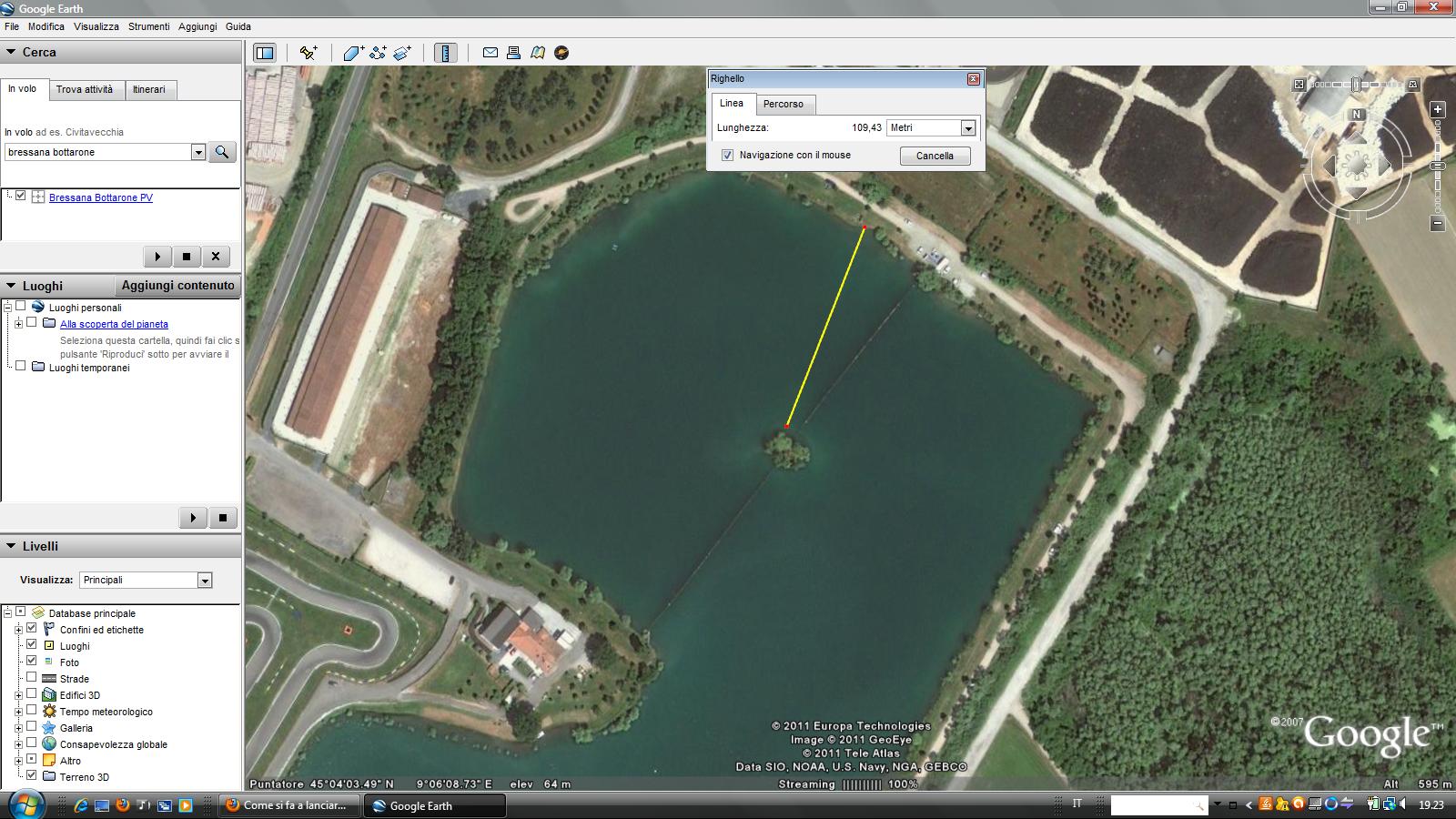Click the email envelope icon
This screenshot has height=819, width=1456.
(x=490, y=53)
